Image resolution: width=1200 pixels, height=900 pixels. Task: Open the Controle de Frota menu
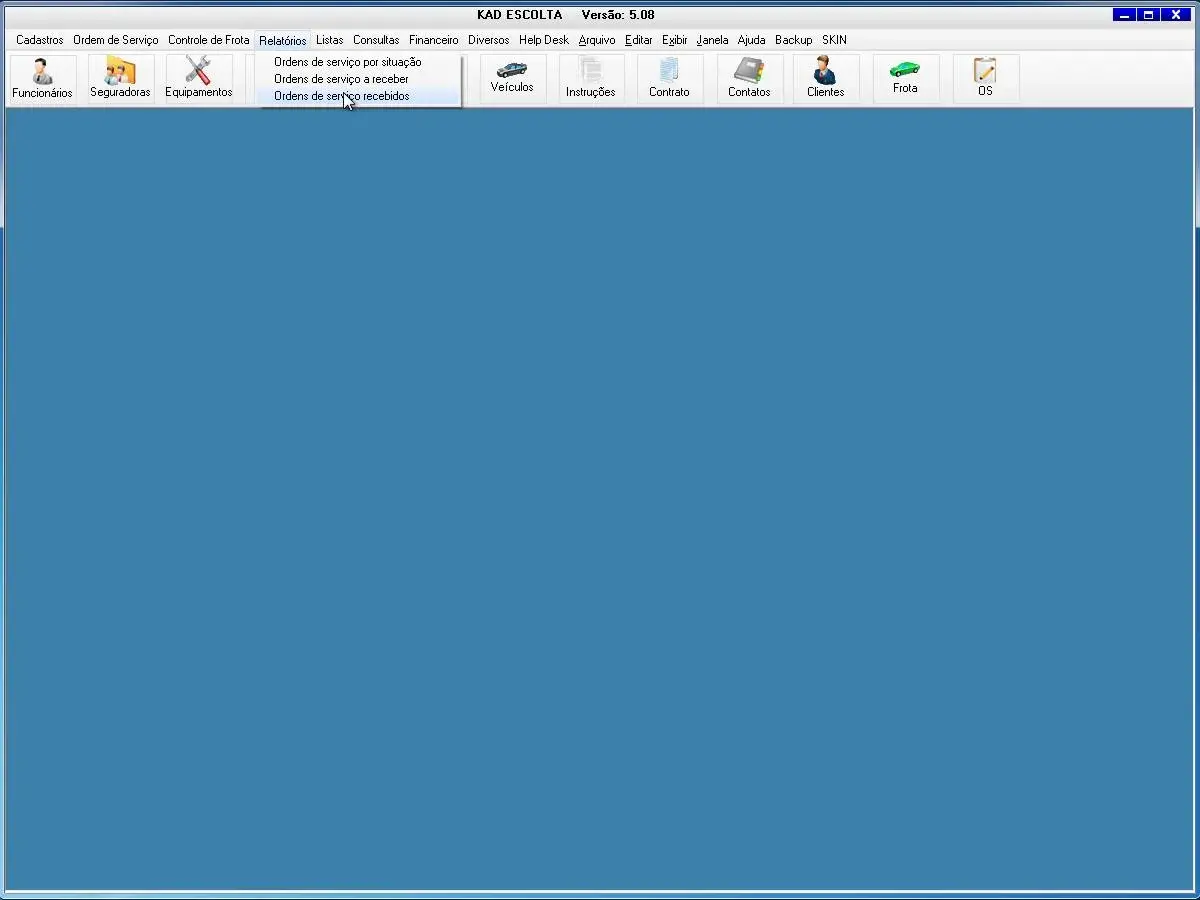[208, 40]
